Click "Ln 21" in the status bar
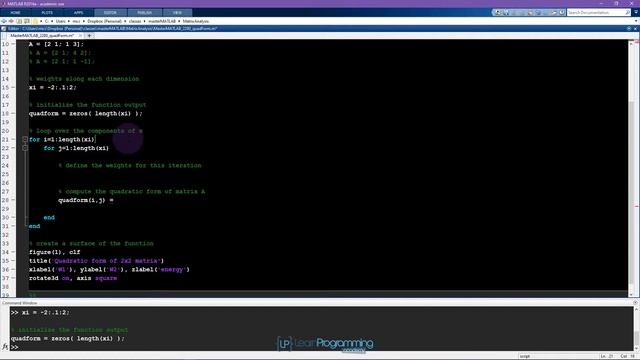Screen dimensions: 640x360 point(607,356)
